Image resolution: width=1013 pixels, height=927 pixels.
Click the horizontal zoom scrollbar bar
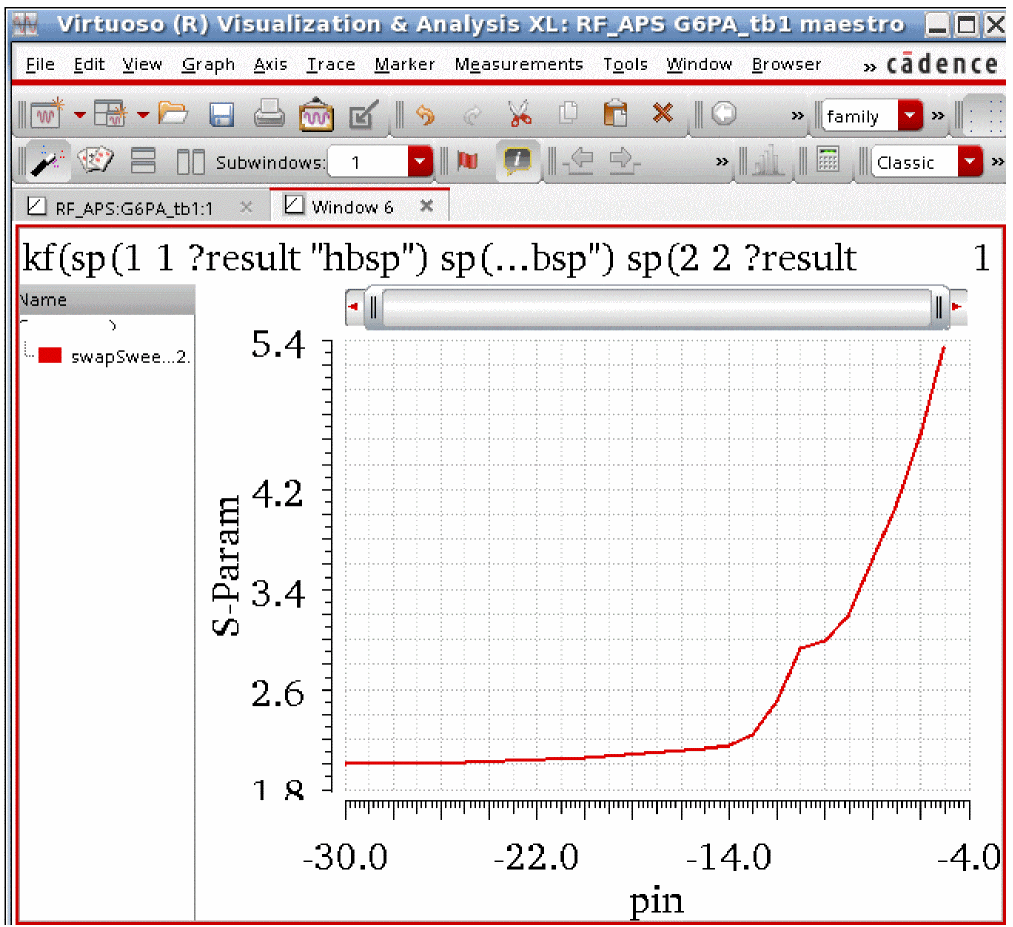point(656,307)
